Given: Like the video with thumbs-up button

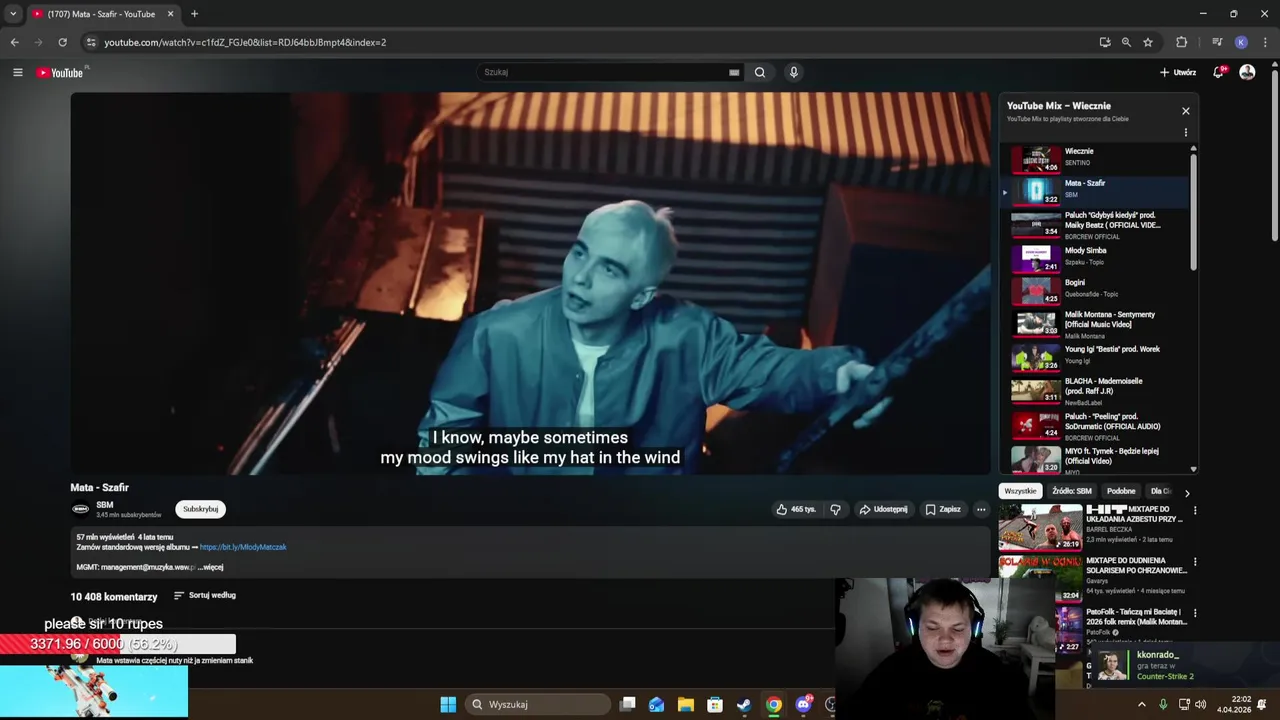Looking at the screenshot, I should [x=796, y=509].
